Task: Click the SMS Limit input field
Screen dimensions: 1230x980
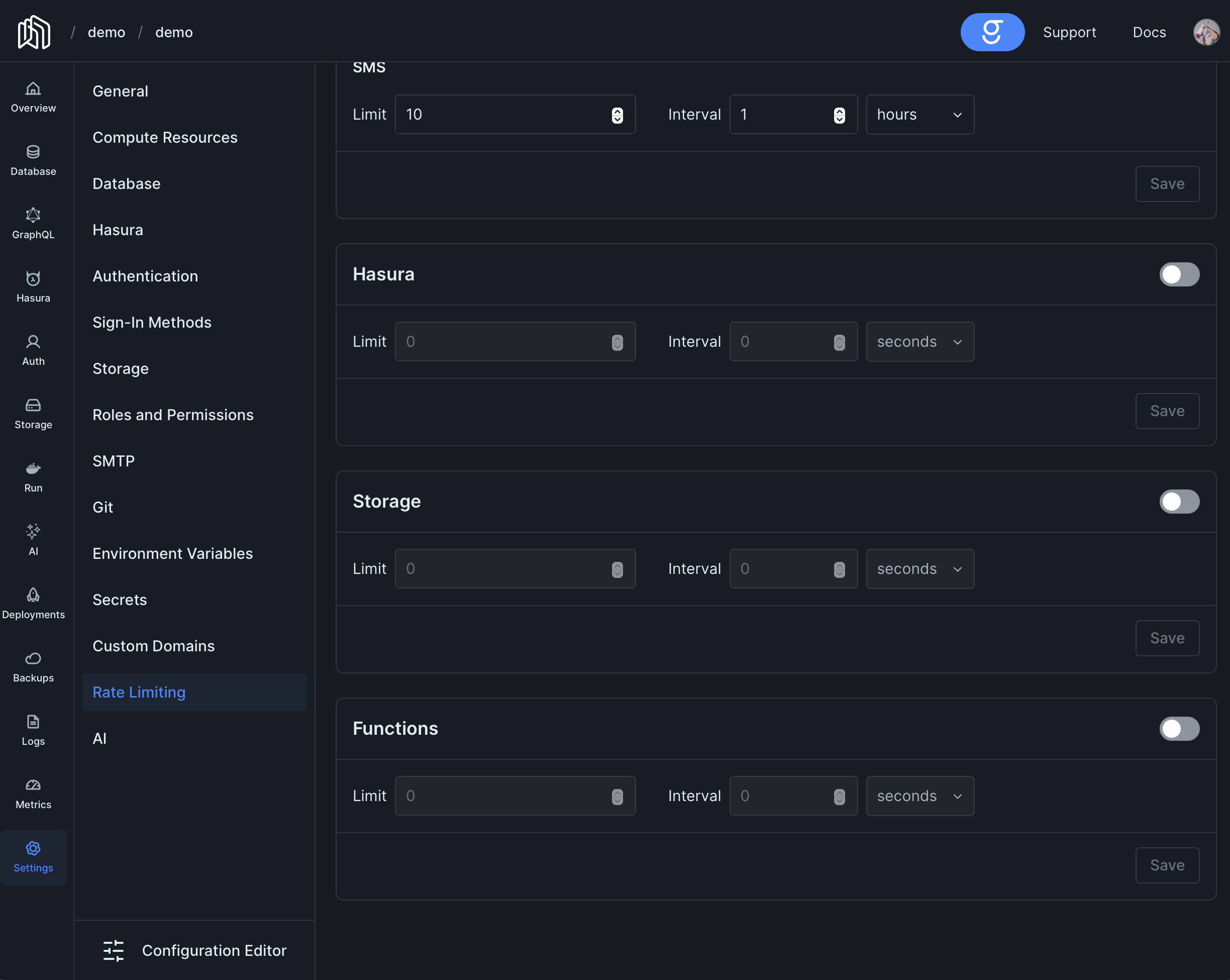Action: [502, 115]
